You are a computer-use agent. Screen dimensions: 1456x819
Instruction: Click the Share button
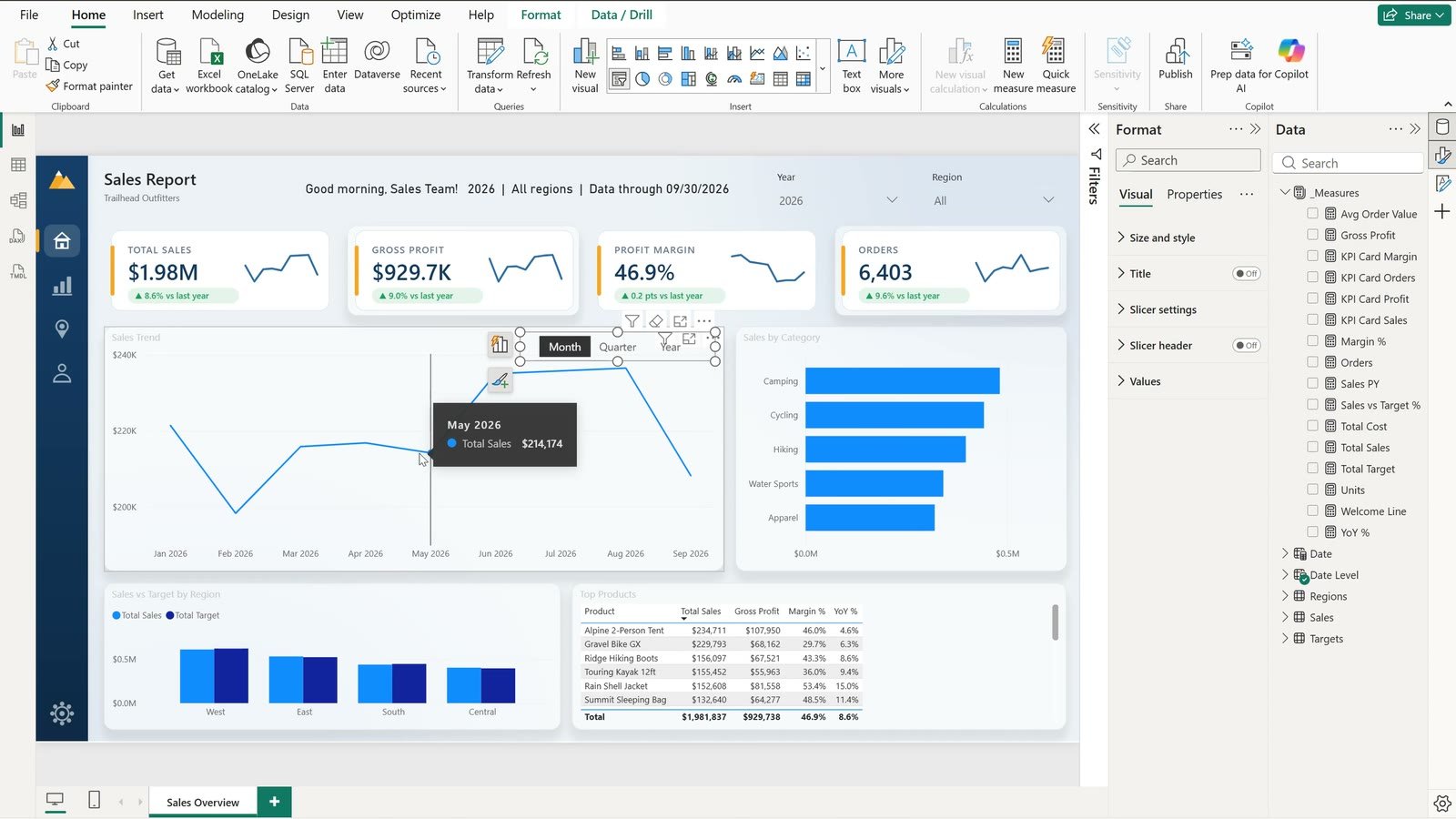tap(1414, 15)
